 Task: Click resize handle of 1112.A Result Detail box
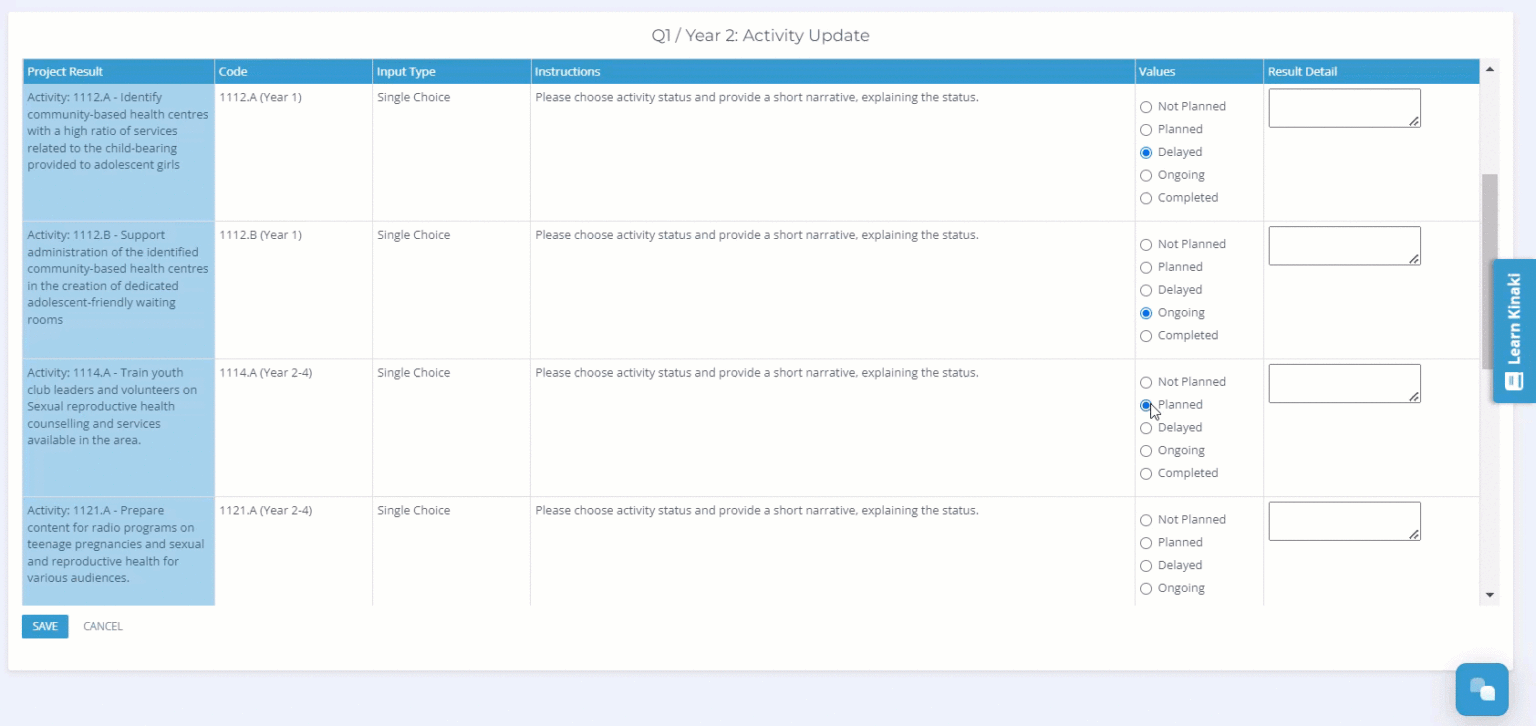1414,121
